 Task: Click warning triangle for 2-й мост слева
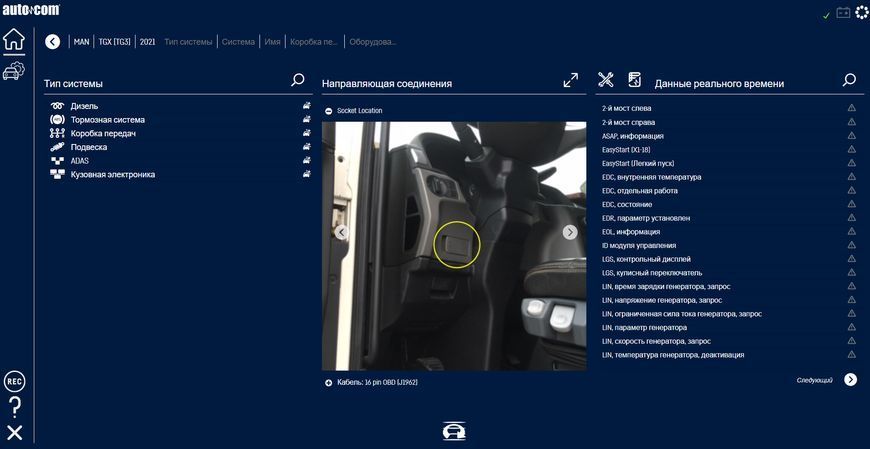click(x=852, y=108)
